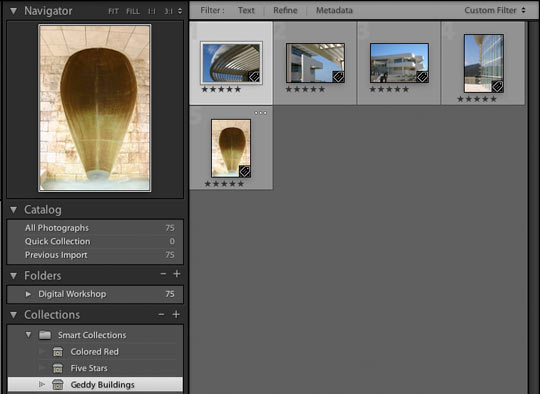Viewport: 540px width, 394px height.
Task: Select the curved roof thumbnail in cell 1
Action: (x=231, y=63)
